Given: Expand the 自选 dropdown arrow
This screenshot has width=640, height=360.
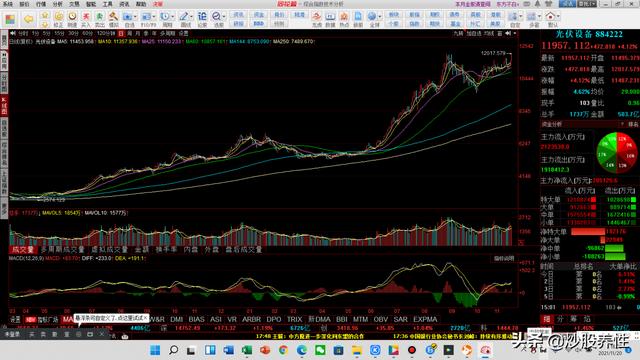Looking at the screenshot, I should (135, 17).
